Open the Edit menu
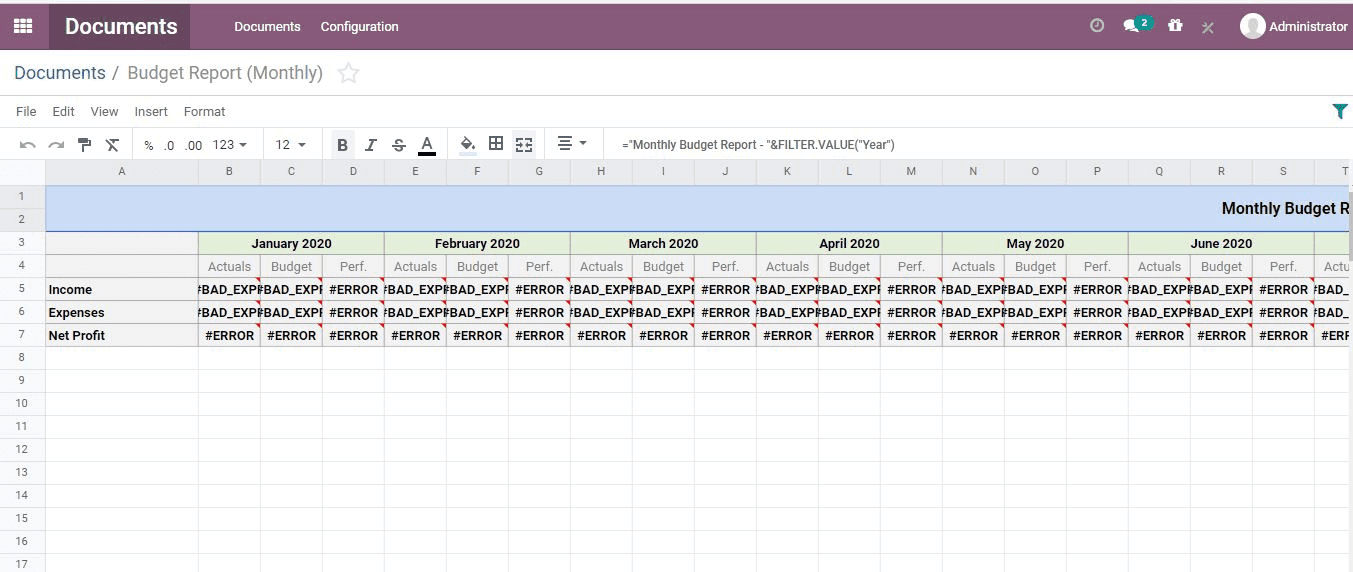Screen dimensions: 1353x572 [64, 111]
